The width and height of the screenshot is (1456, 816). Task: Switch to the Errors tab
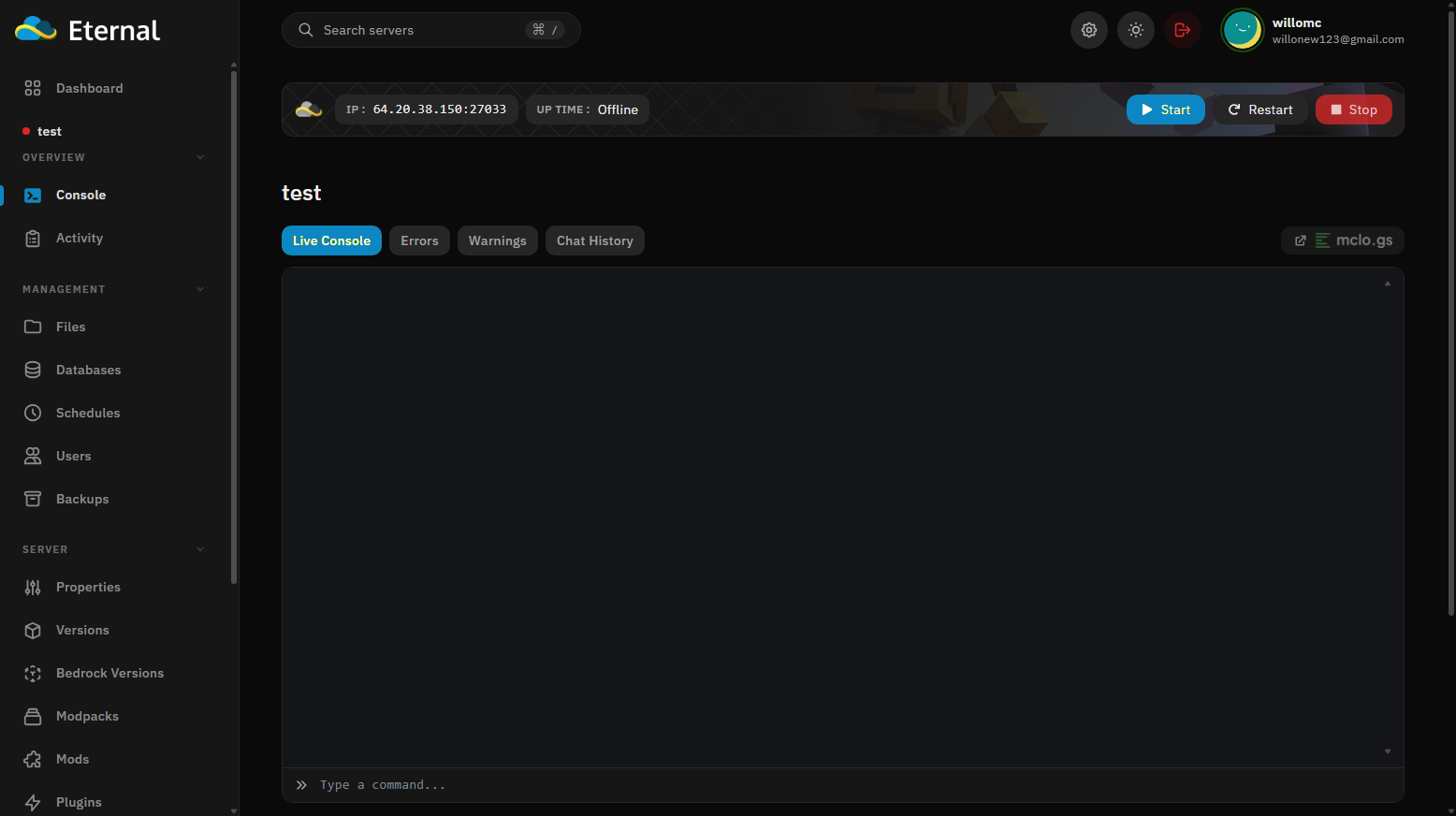(x=419, y=240)
